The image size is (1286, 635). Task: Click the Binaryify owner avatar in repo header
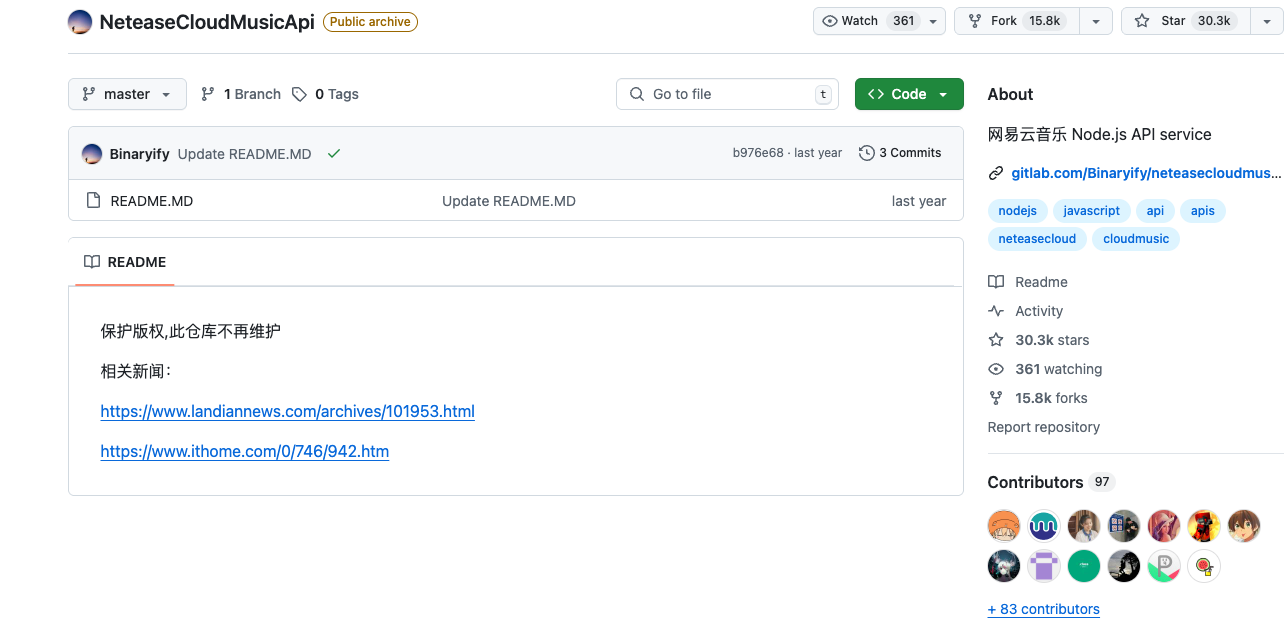tap(81, 22)
